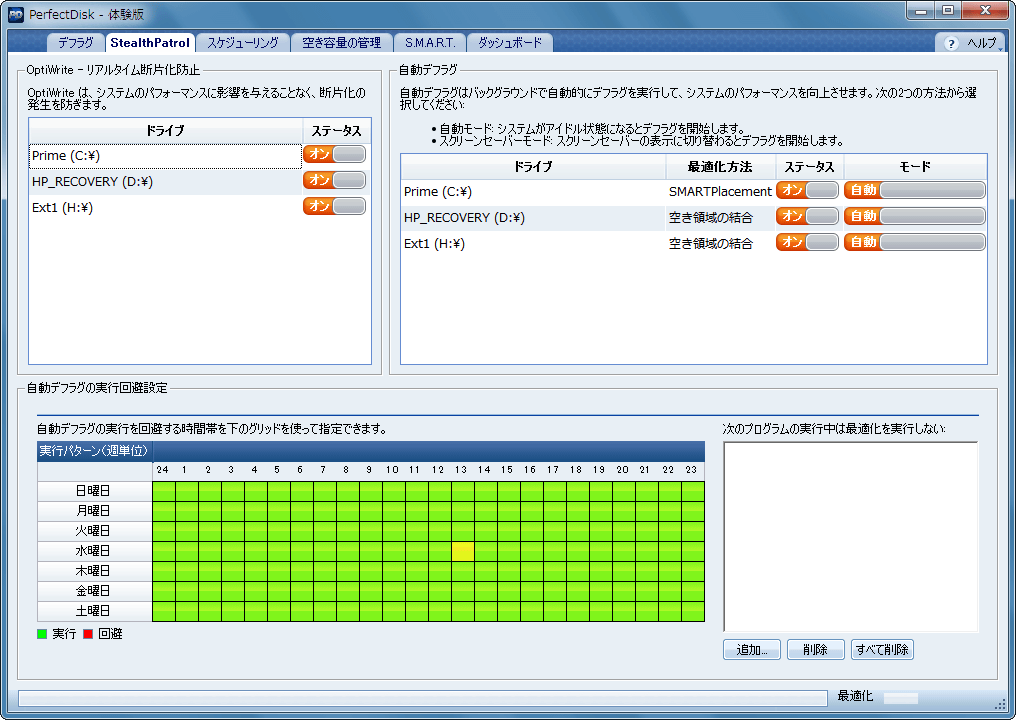
Task: Toggle OptiWrite status for Ext1 (H:¥)
Action: (334, 206)
